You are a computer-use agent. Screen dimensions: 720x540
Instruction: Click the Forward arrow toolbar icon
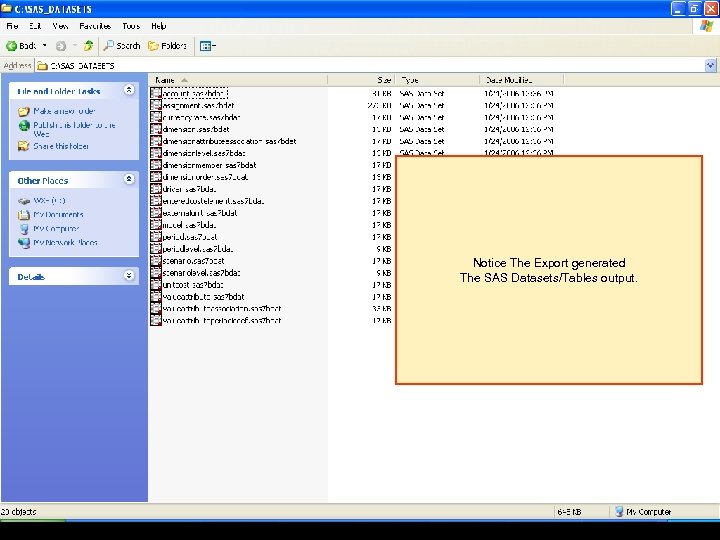pyautogui.click(x=61, y=46)
